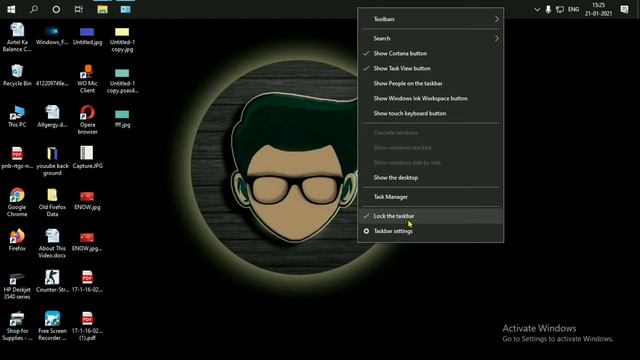The image size is (640, 360).
Task: Select the Opera browser desktop shortcut
Action: 87,120
